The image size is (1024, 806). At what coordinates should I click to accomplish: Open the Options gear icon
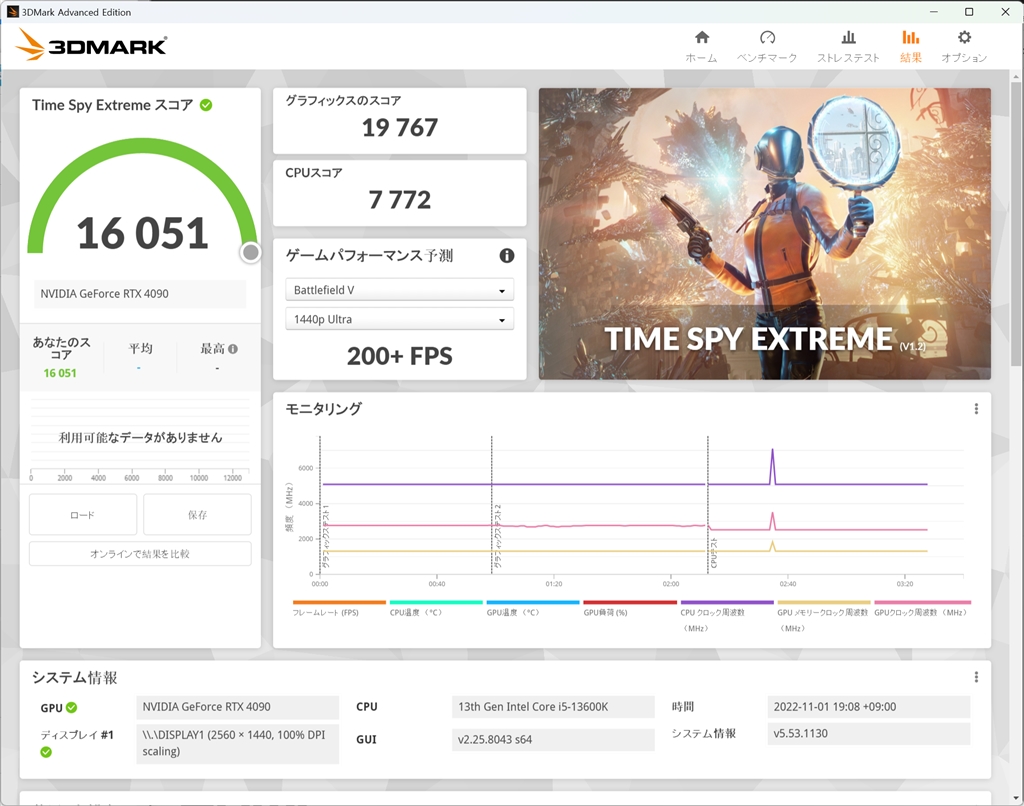(x=964, y=37)
